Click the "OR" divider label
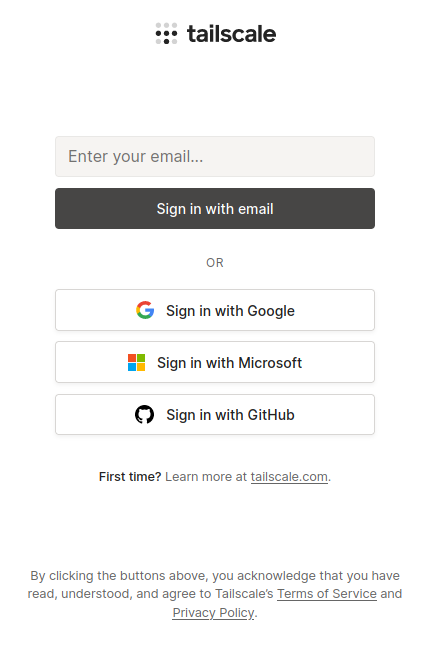Screen dimensions: 433x651 pos(215,263)
